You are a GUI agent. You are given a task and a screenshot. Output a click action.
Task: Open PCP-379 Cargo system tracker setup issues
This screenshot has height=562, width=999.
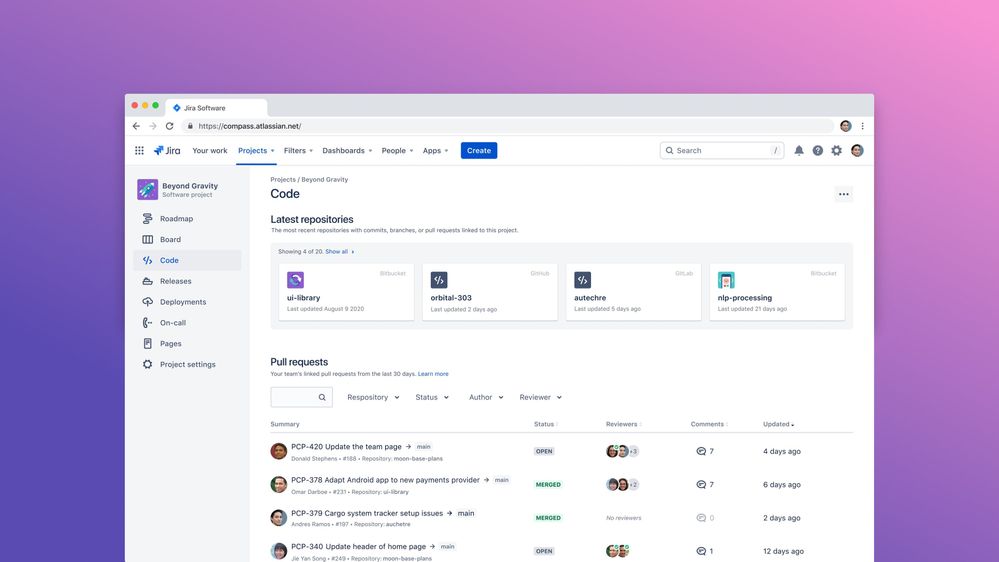coord(367,513)
